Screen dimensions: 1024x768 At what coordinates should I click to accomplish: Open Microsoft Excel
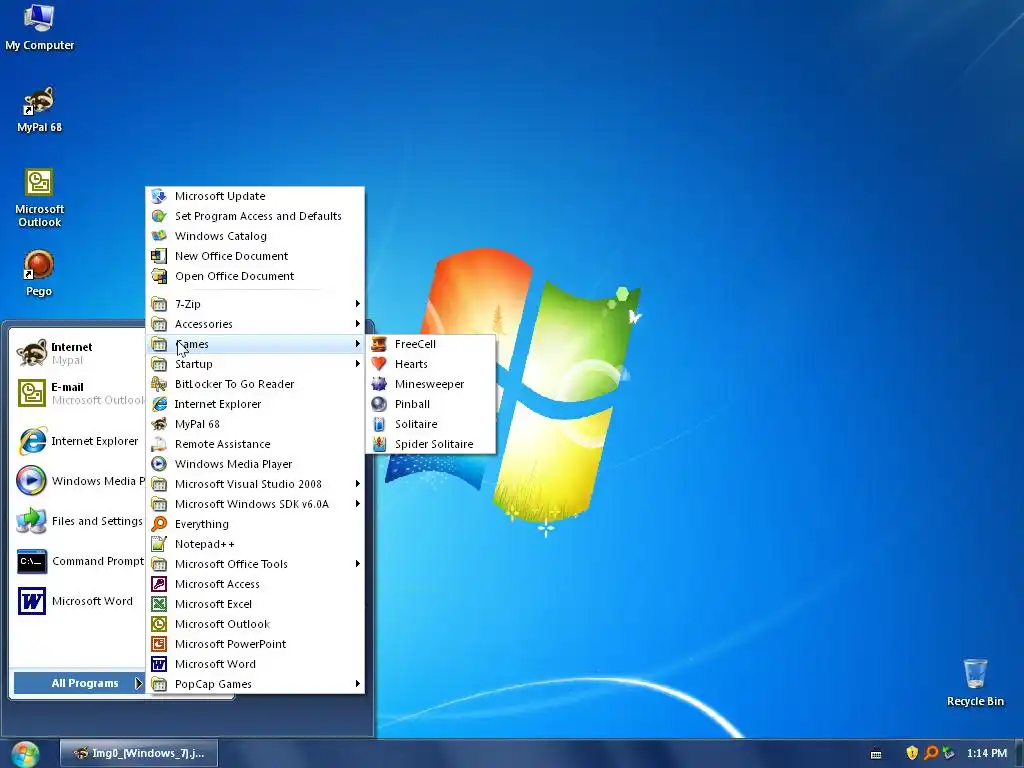(255, 604)
